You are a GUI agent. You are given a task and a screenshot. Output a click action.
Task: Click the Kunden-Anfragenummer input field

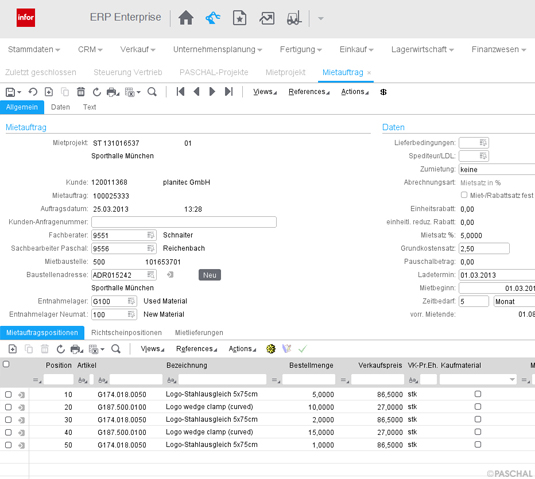click(x=184, y=222)
